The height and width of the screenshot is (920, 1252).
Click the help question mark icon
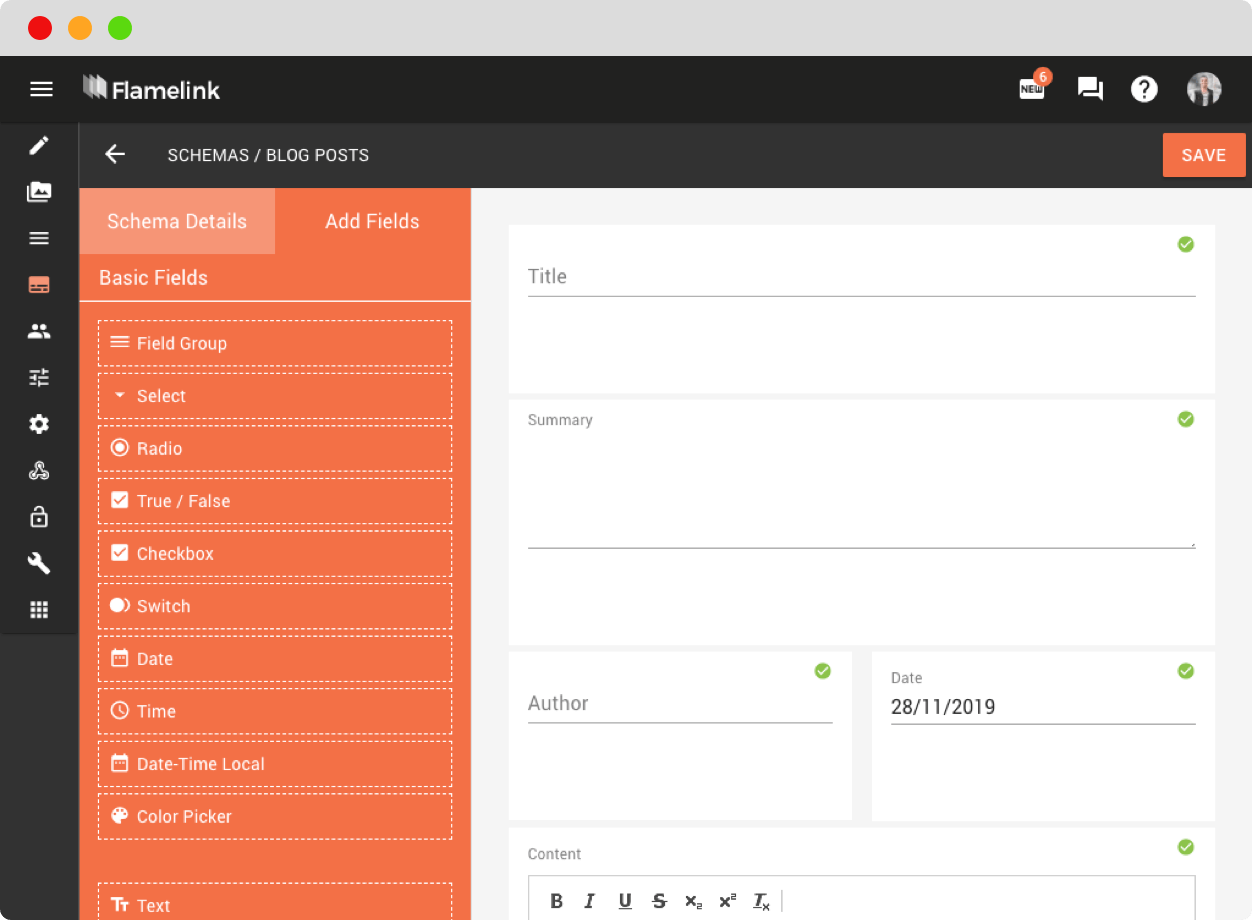coord(1144,89)
